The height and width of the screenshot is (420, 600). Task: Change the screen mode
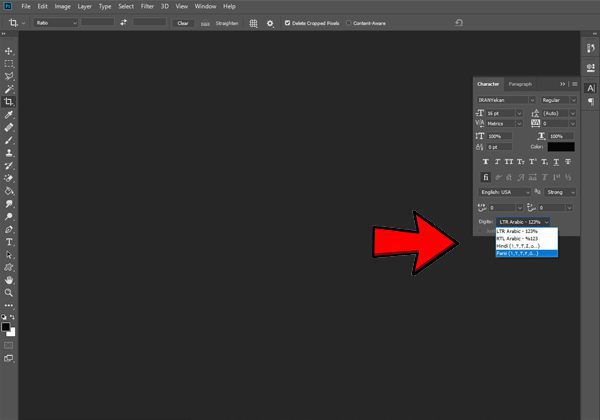8,358
